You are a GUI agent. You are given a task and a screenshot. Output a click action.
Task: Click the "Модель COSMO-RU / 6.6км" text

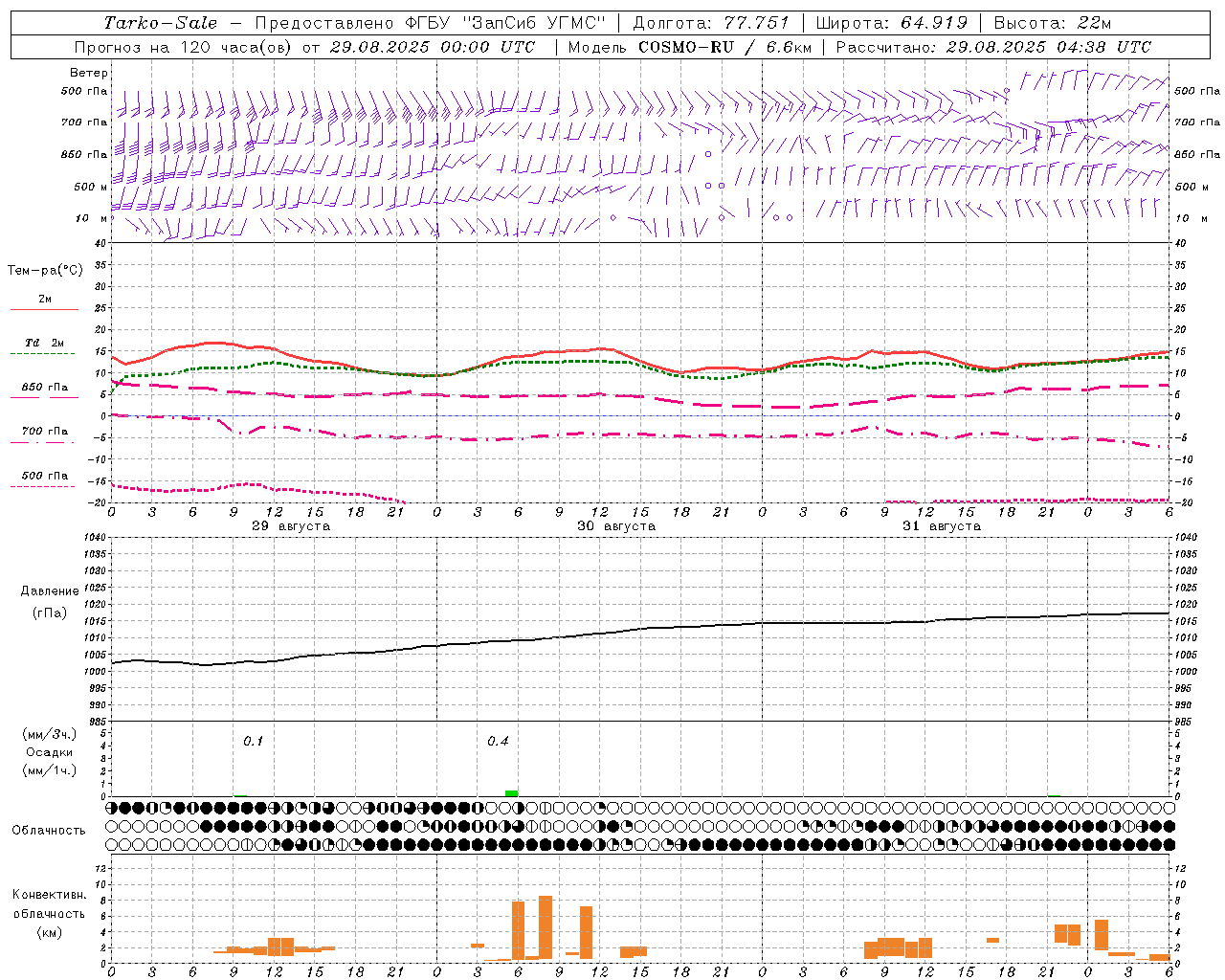click(690, 47)
